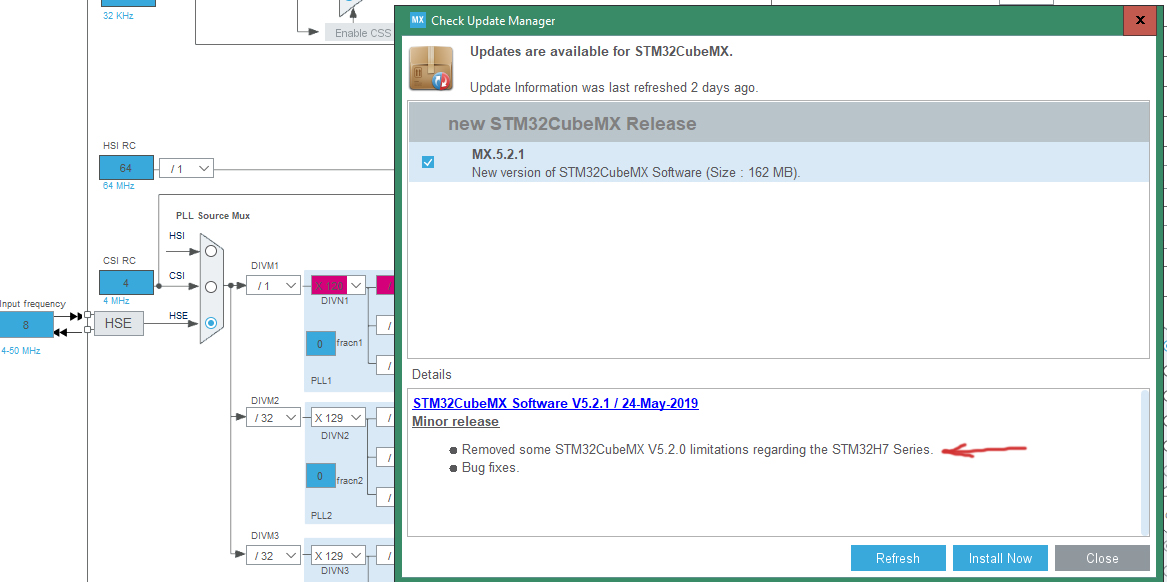Uncheck the MX.5.2.1 update checkbox
Viewport: 1167px width, 582px height.
tap(428, 162)
